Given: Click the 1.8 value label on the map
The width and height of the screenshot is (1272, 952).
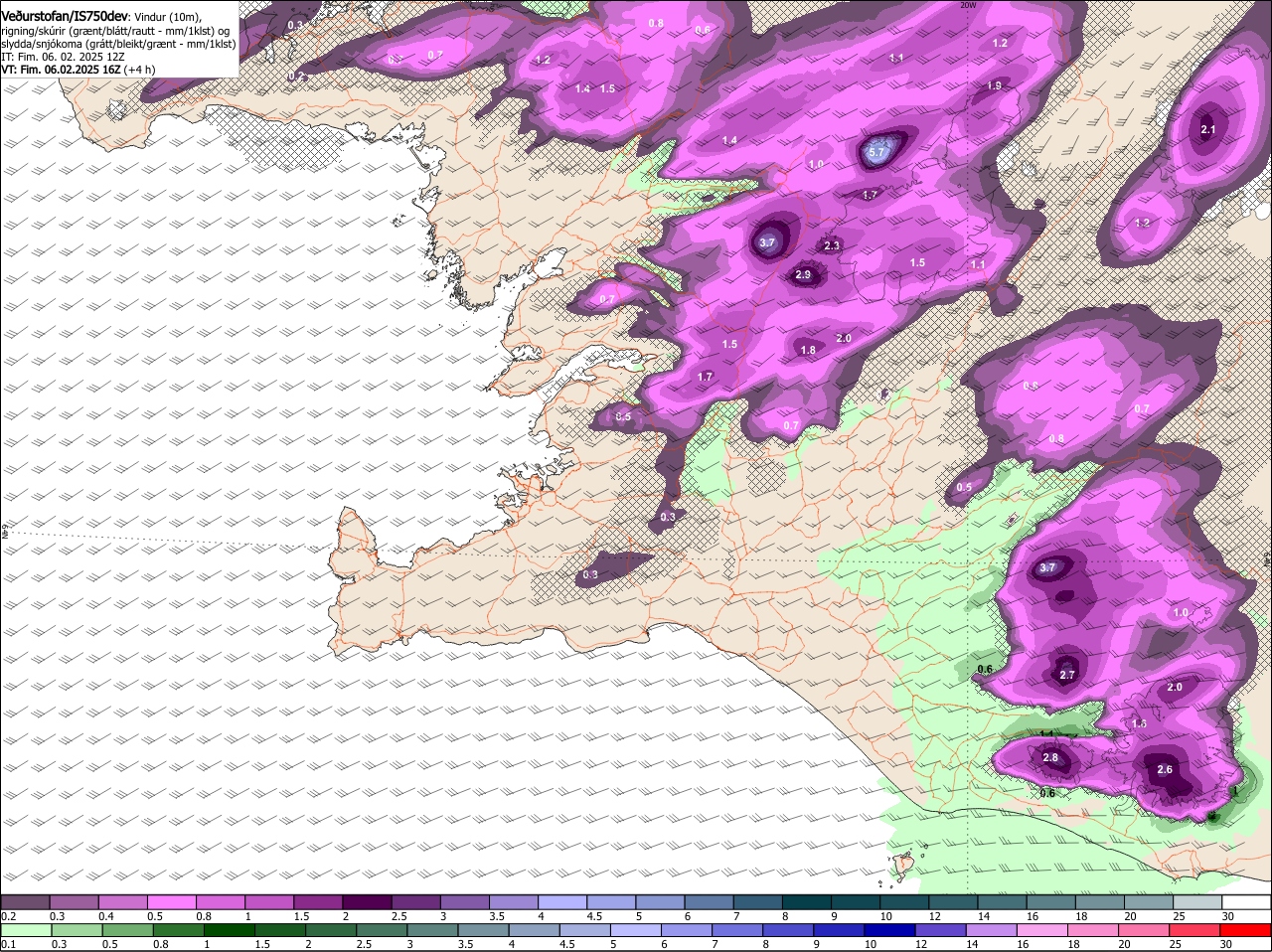Looking at the screenshot, I should (x=808, y=350).
